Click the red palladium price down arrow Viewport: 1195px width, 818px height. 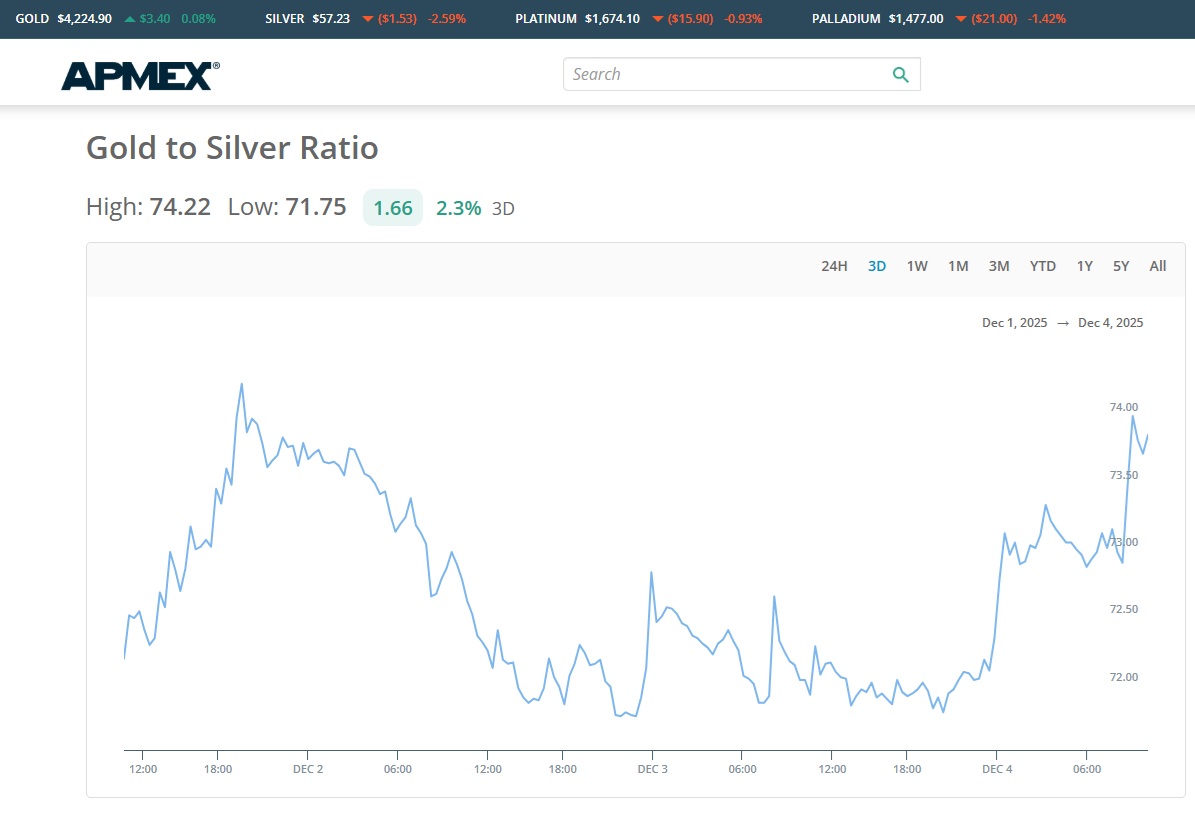pos(960,19)
